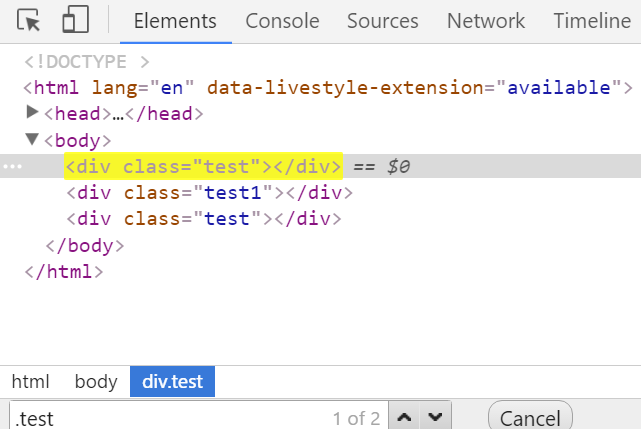641x429 pixels.
Task: Select the DOCTYPE node
Action: (87, 62)
